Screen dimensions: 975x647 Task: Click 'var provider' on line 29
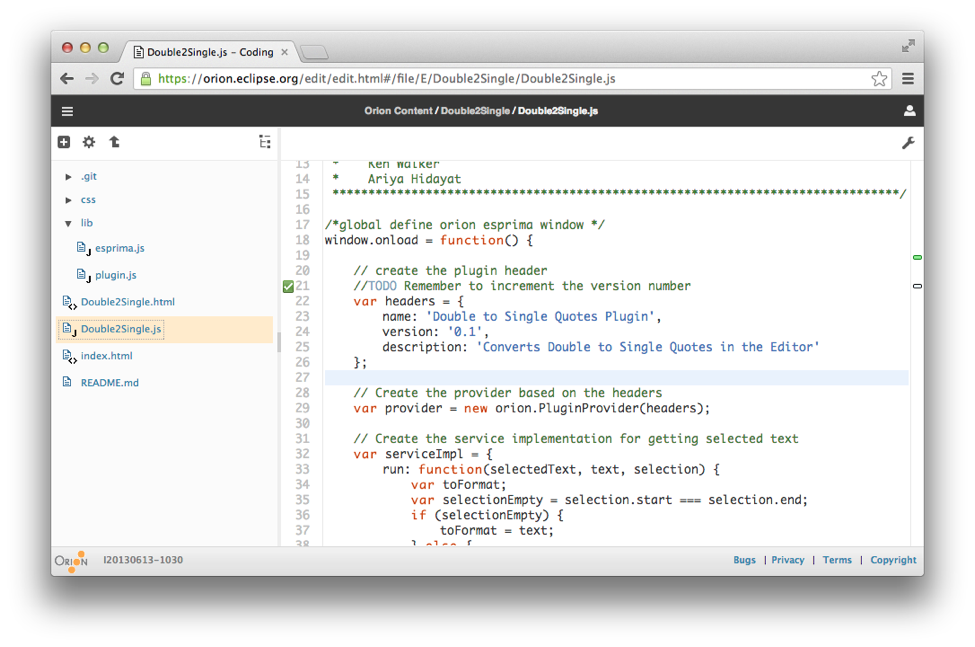[397, 408]
